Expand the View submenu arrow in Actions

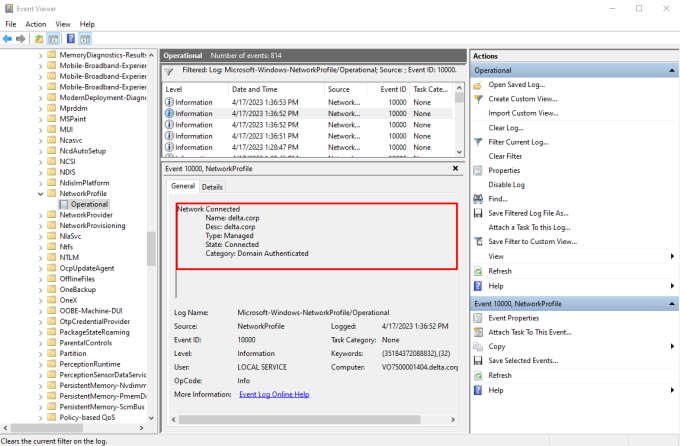[671, 257]
